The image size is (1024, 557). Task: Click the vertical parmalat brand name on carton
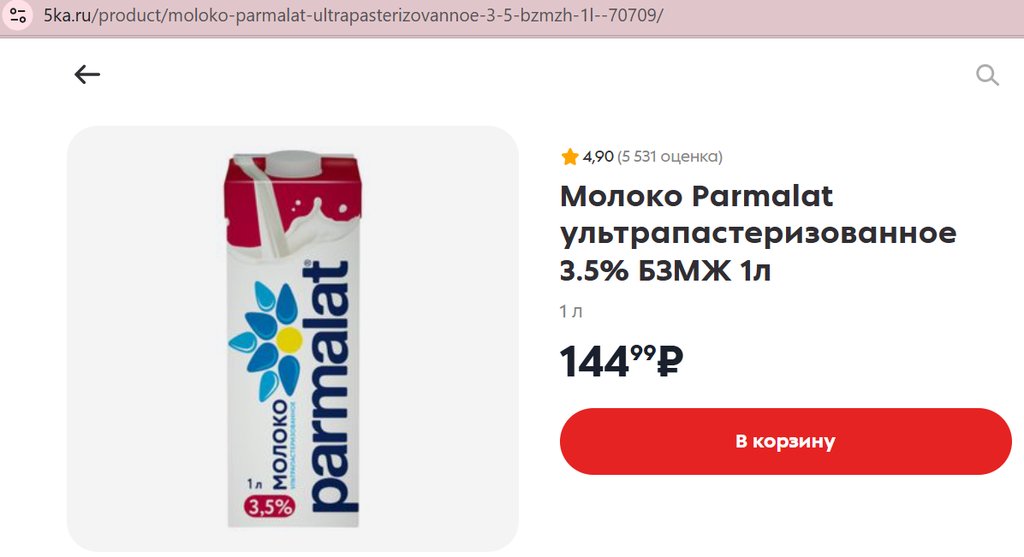coord(331,387)
